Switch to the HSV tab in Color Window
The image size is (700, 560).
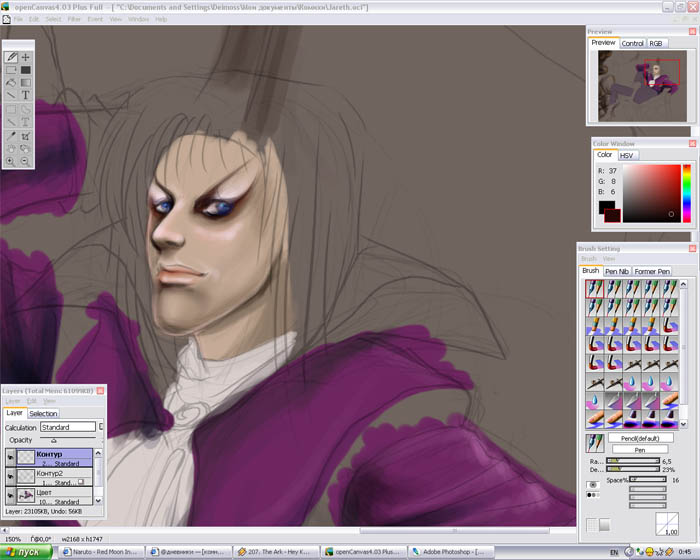pyautogui.click(x=627, y=155)
